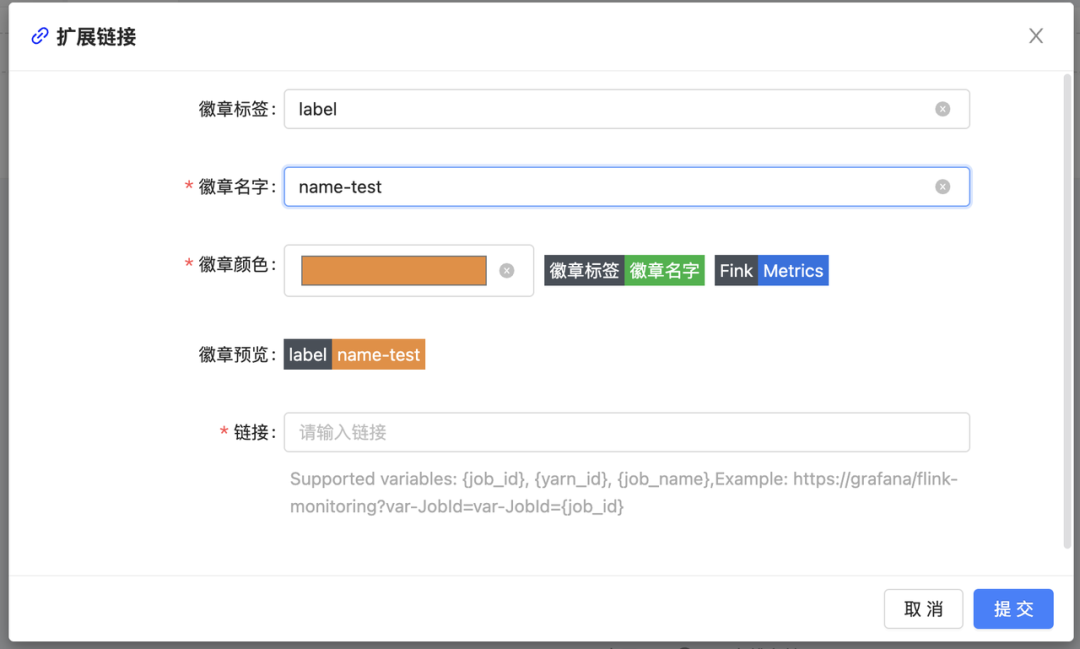Select the dark 徽章标签 sample badge
The height and width of the screenshot is (649, 1080).
click(x=584, y=271)
